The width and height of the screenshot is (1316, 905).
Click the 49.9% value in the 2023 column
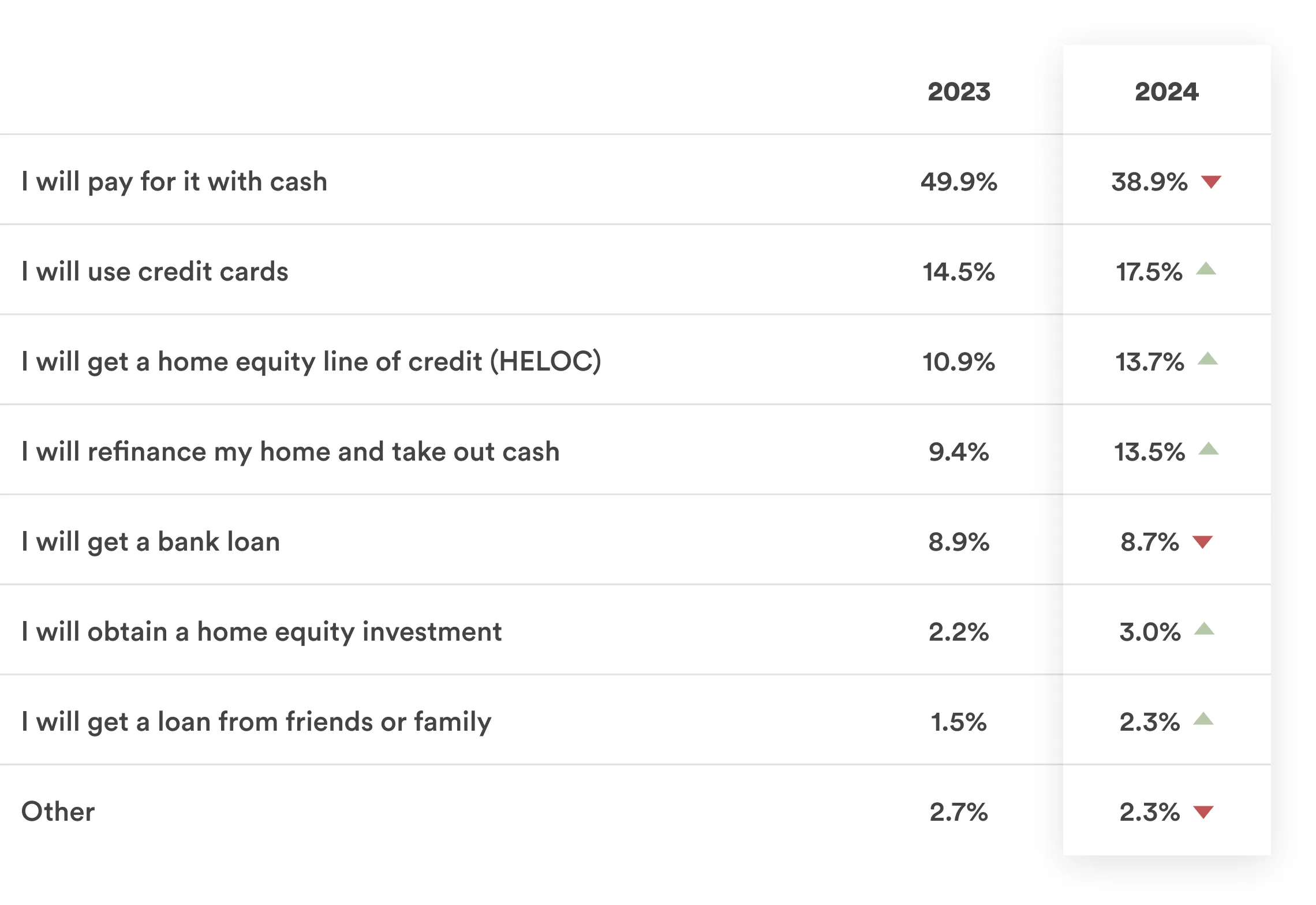pyautogui.click(x=959, y=182)
